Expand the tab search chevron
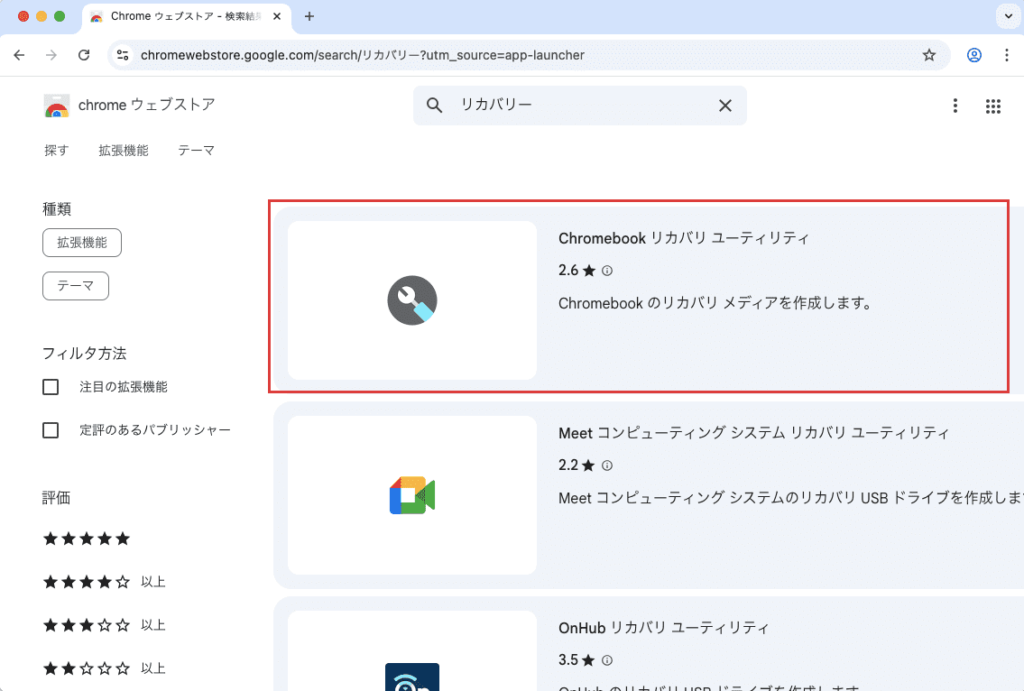1024x691 pixels. pyautogui.click(x=1008, y=16)
